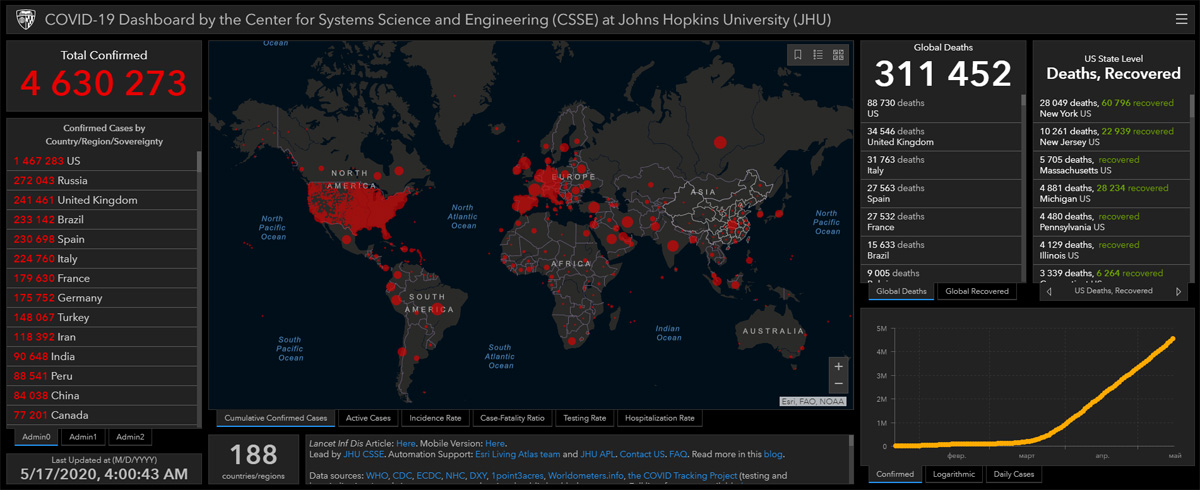The width and height of the screenshot is (1200, 490).
Task: Open the FAQ link
Action: (678, 454)
